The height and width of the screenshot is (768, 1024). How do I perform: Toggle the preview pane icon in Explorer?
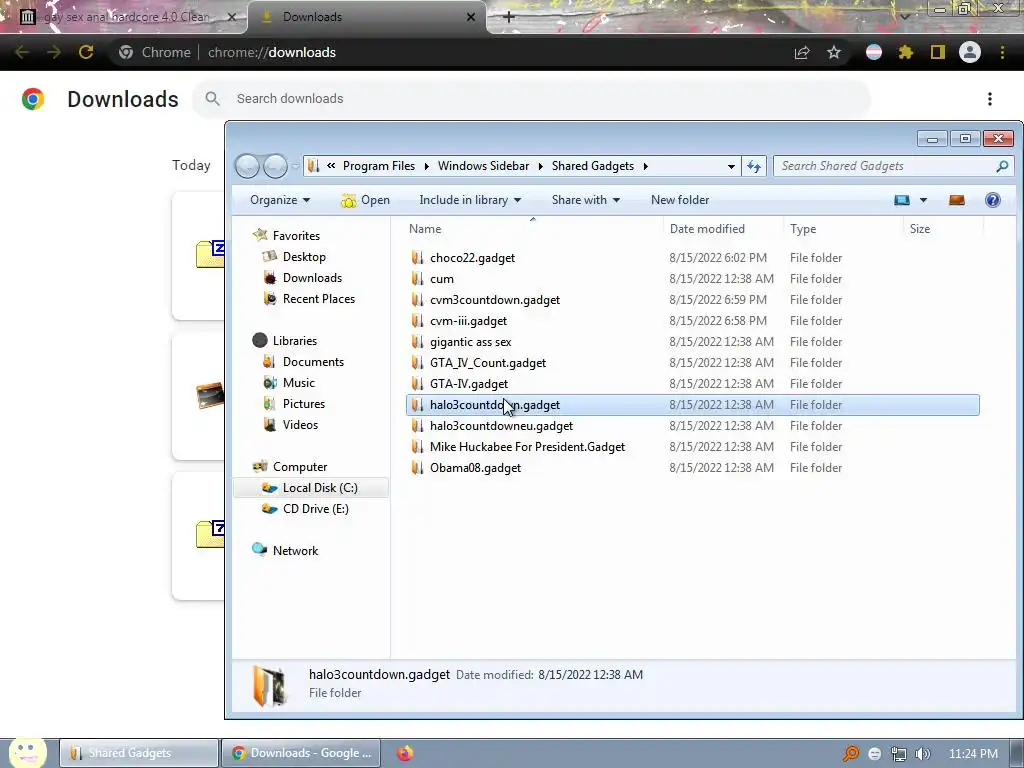(957, 200)
